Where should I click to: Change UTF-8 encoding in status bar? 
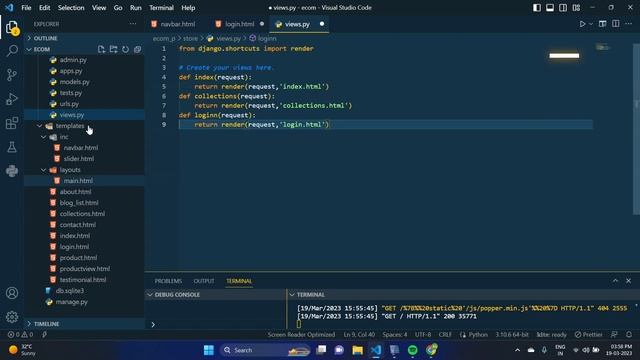(423, 335)
